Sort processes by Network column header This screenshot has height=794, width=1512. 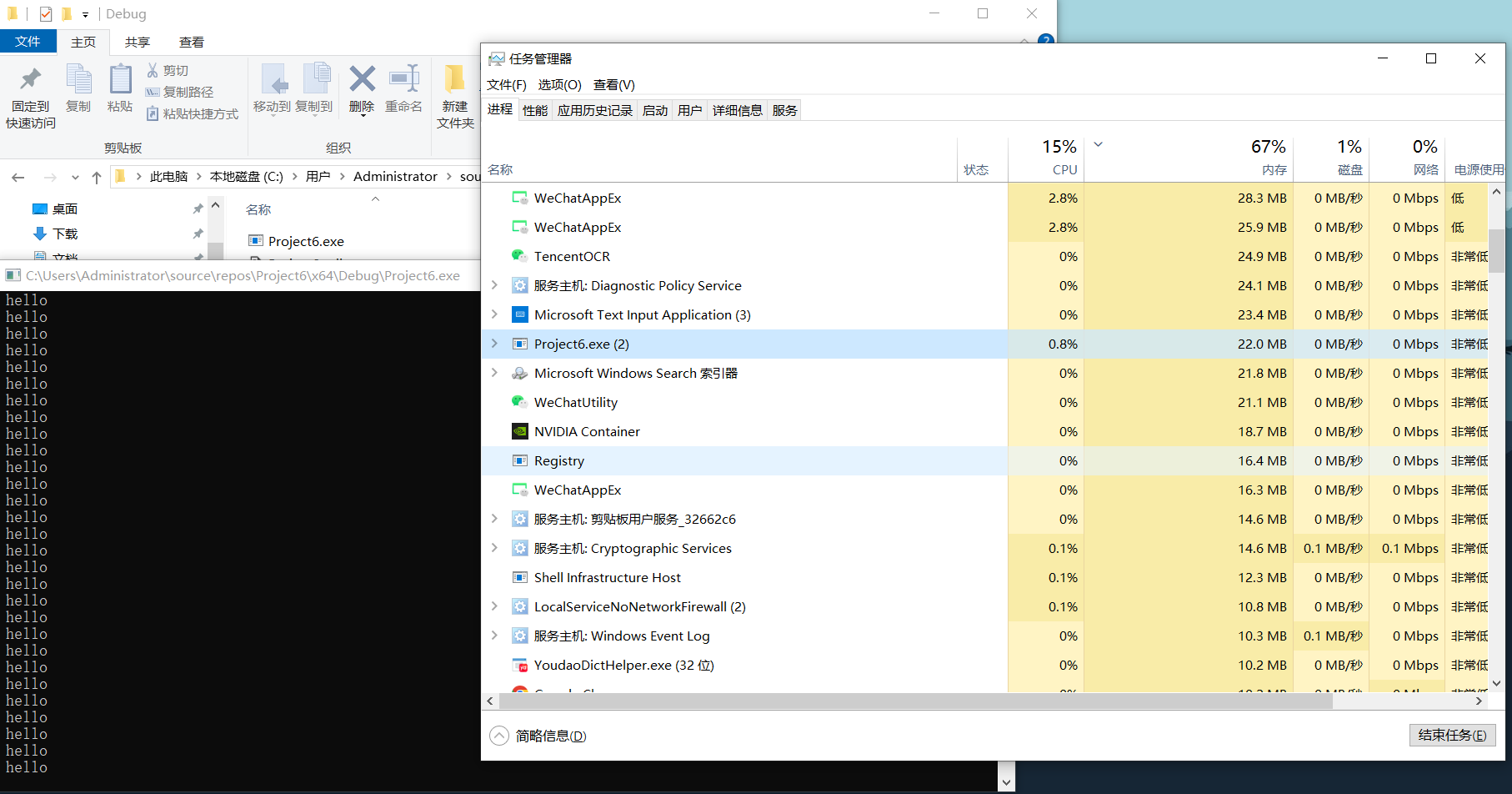1407,158
